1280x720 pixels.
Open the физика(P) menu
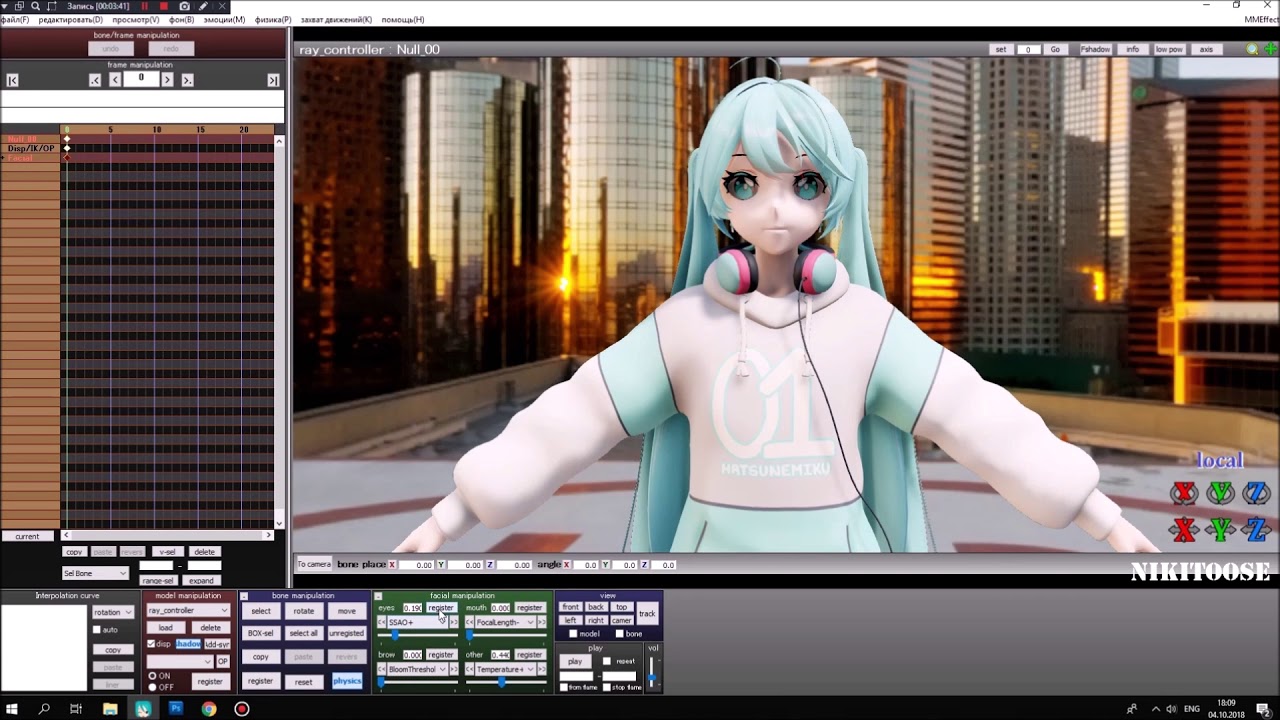(x=273, y=20)
